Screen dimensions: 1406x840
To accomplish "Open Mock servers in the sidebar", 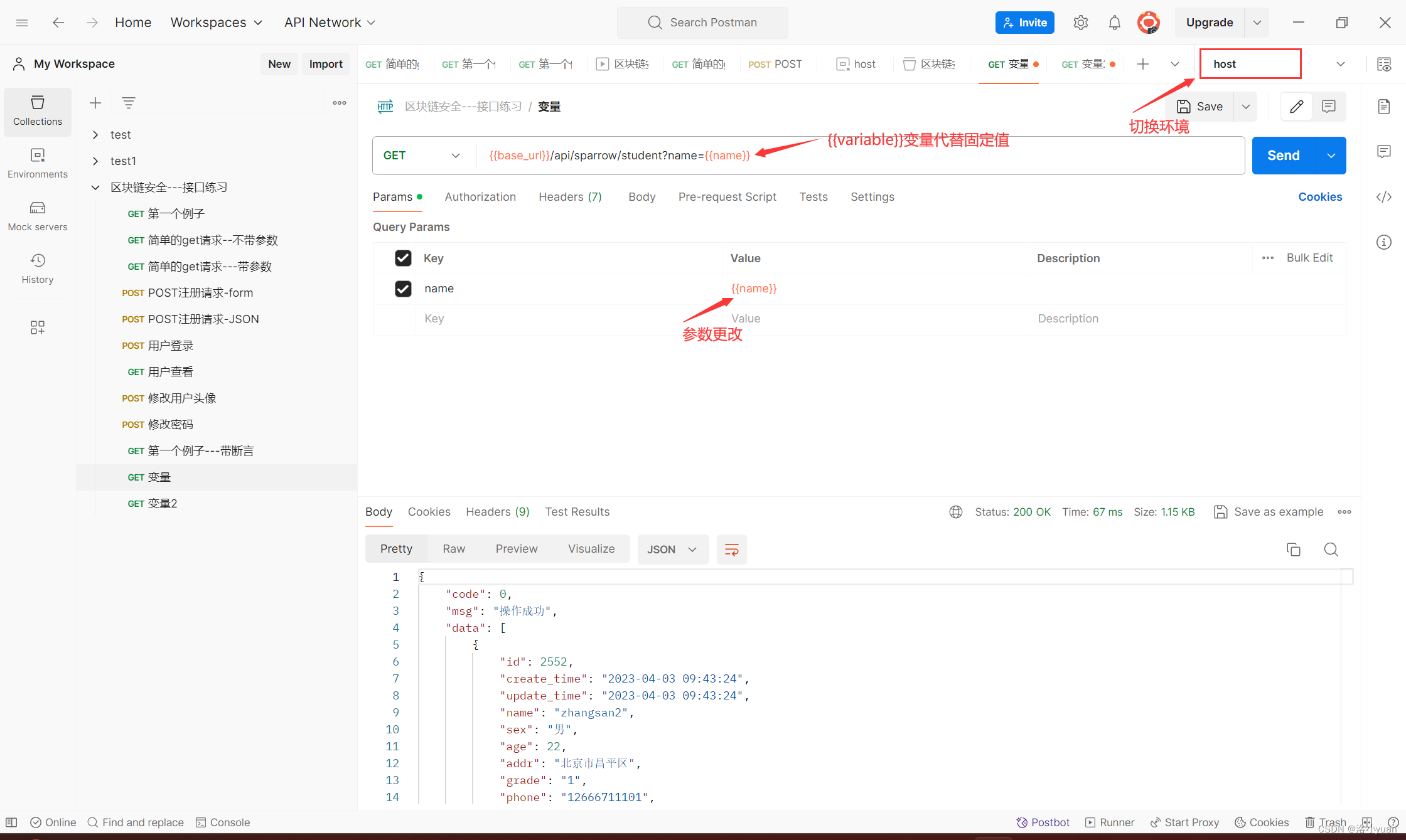I will coord(38,216).
